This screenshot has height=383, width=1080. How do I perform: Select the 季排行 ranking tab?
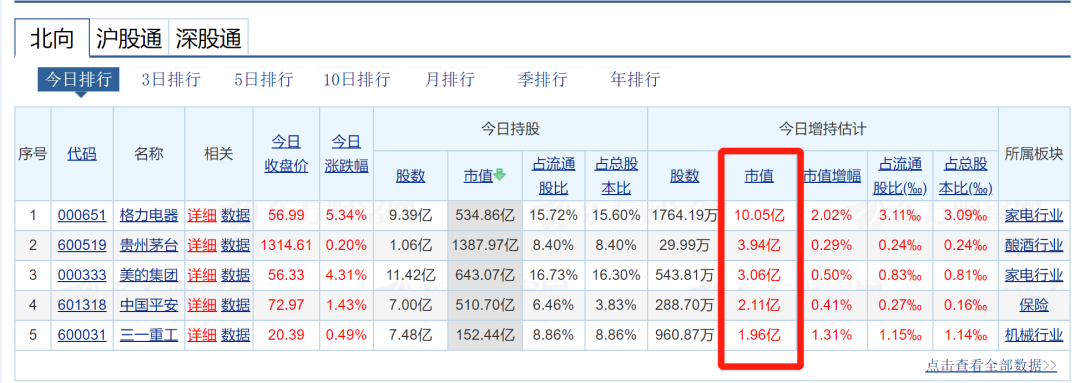click(x=542, y=79)
